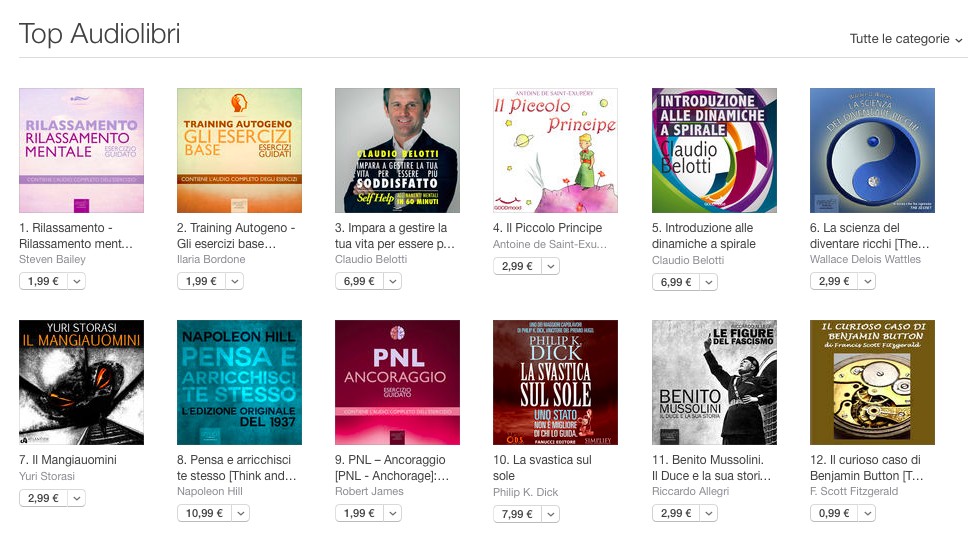Open author link Claudio Belotti under item 5
Image resolution: width=972 pixels, height=542 pixels.
(688, 260)
